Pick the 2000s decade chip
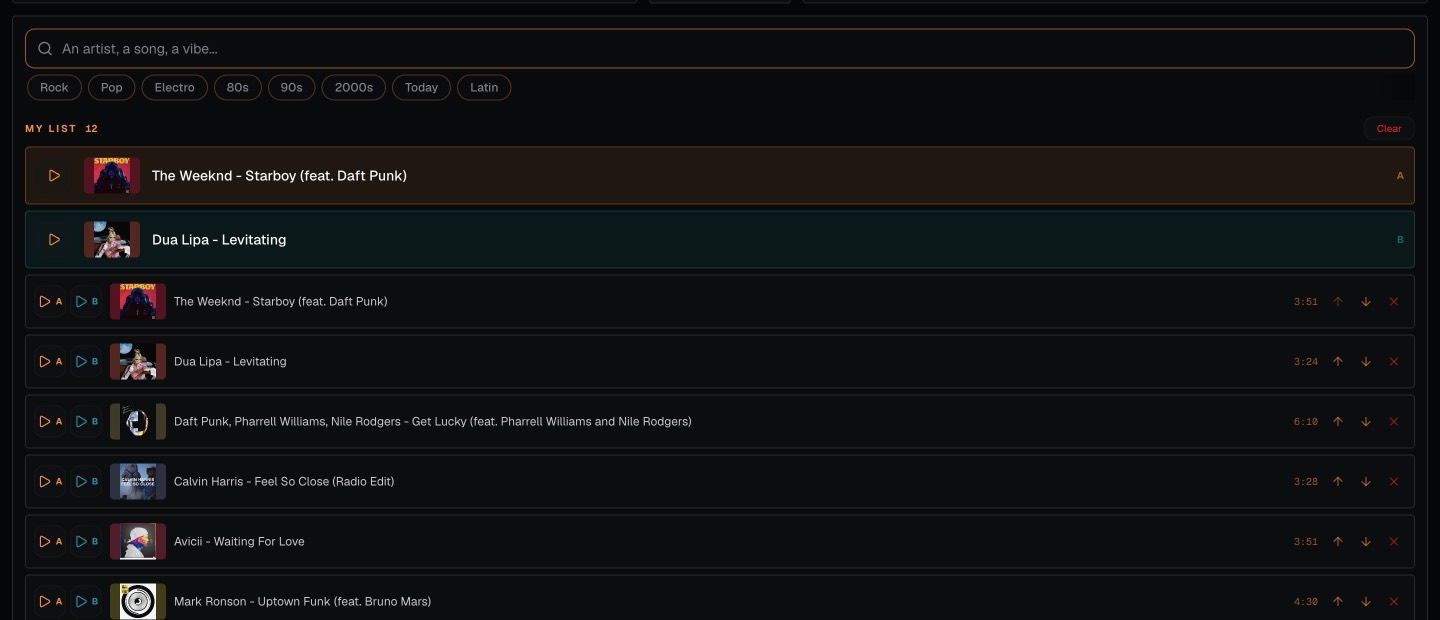 point(354,88)
